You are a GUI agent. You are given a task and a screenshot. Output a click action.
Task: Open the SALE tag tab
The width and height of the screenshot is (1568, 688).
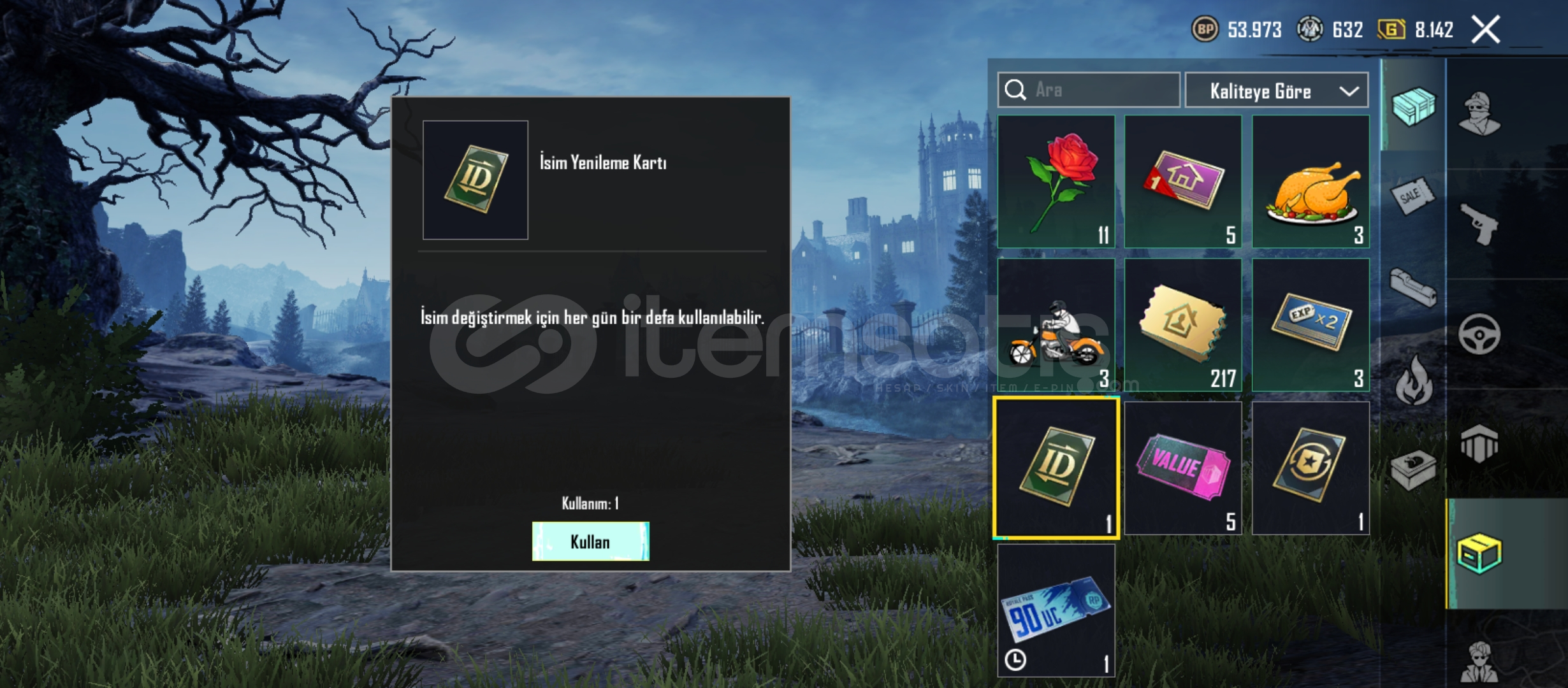tap(1412, 197)
